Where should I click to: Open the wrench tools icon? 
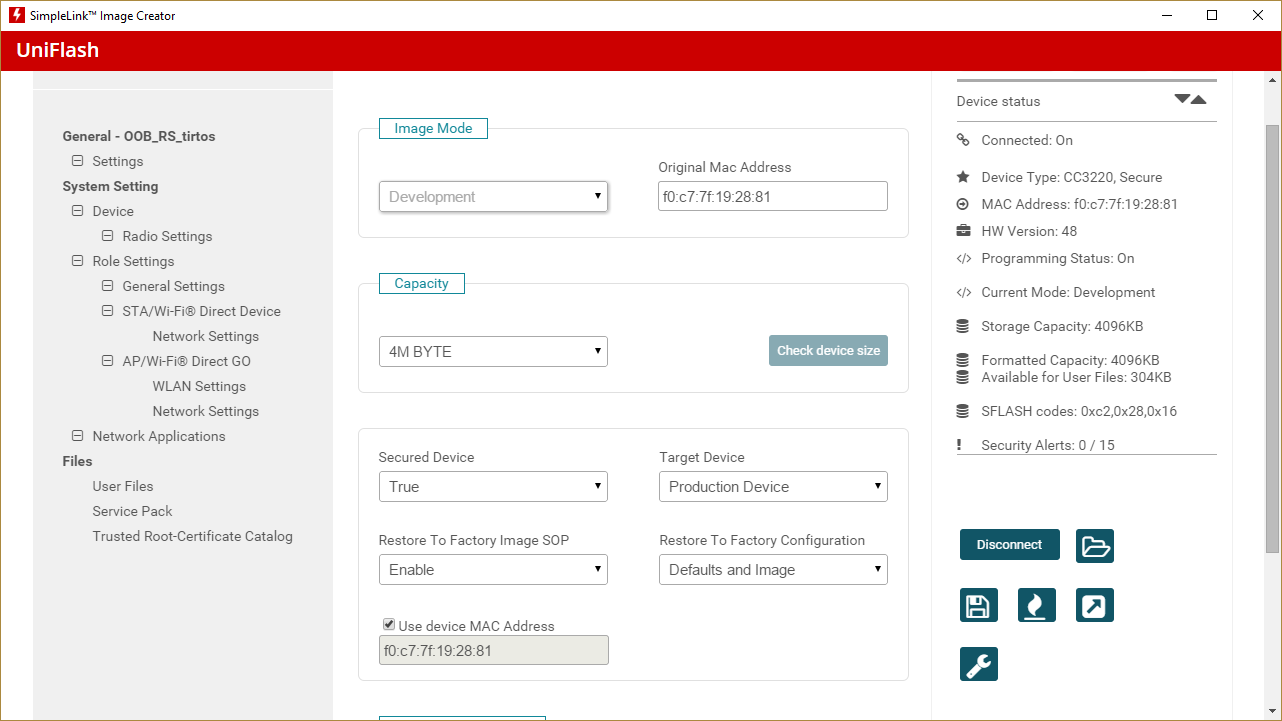(x=978, y=664)
